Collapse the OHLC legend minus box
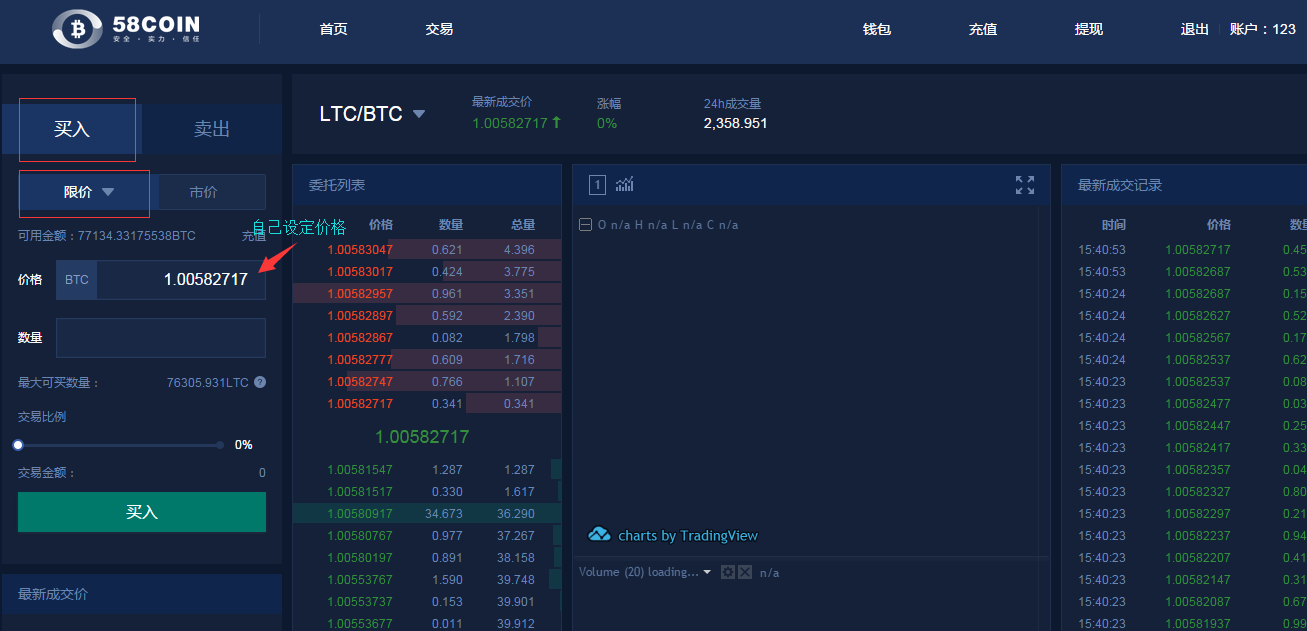 585,225
